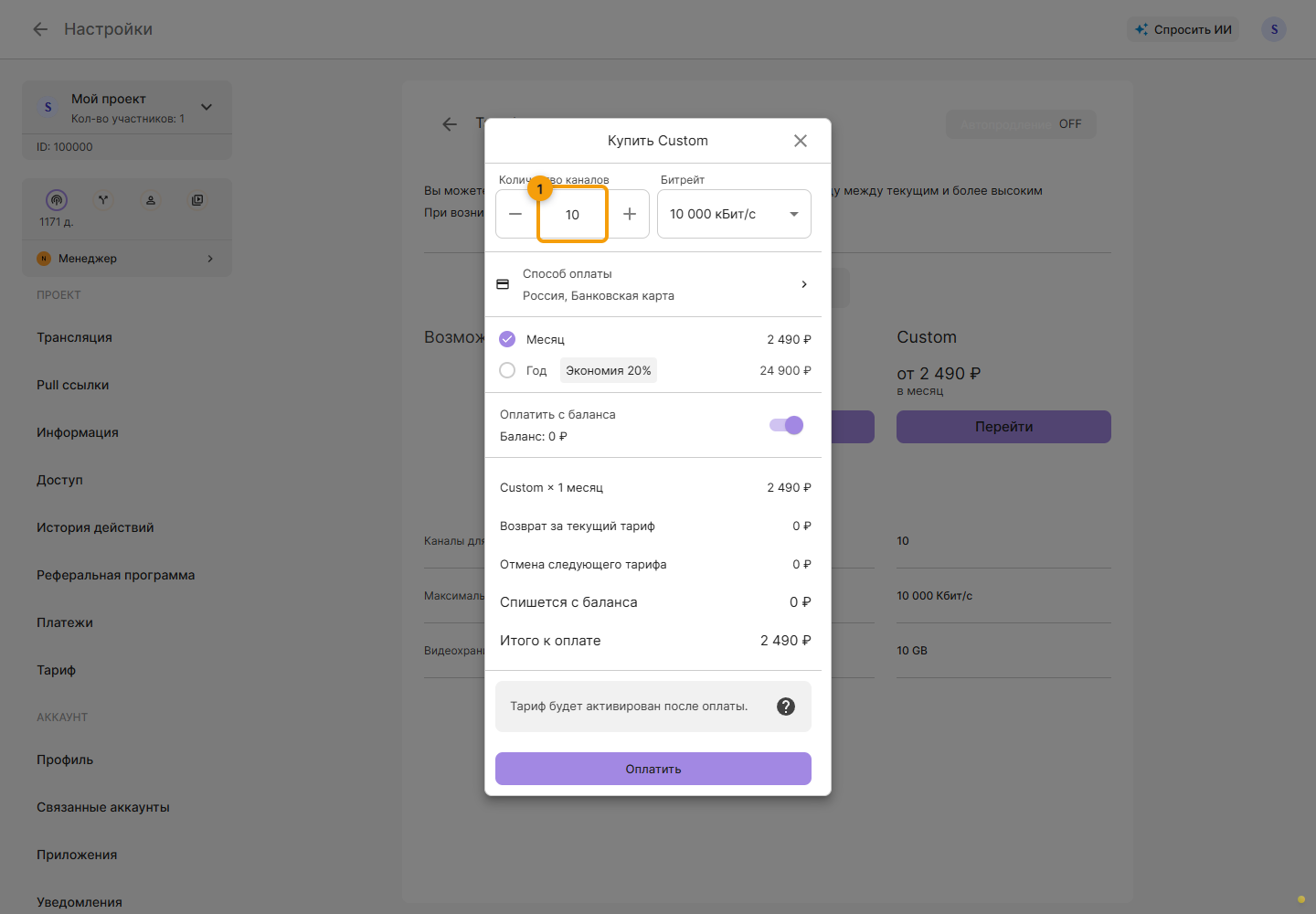Select the Месяц billing period
This screenshot has height=914, width=1316.
(x=507, y=339)
